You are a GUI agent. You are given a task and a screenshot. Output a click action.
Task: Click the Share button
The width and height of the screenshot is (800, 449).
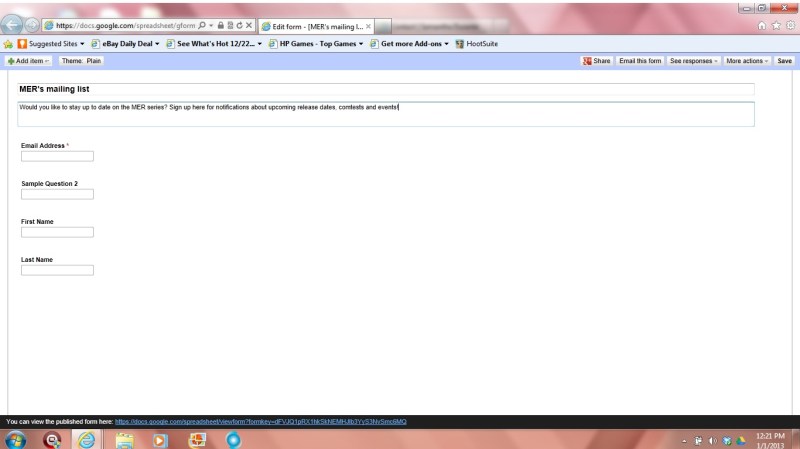(597, 61)
